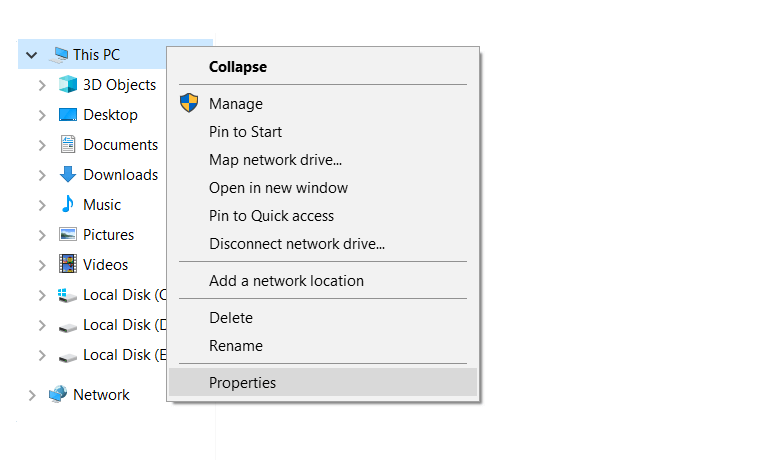The image size is (758, 474).
Task: Click the Network globe icon
Action: click(x=58, y=394)
